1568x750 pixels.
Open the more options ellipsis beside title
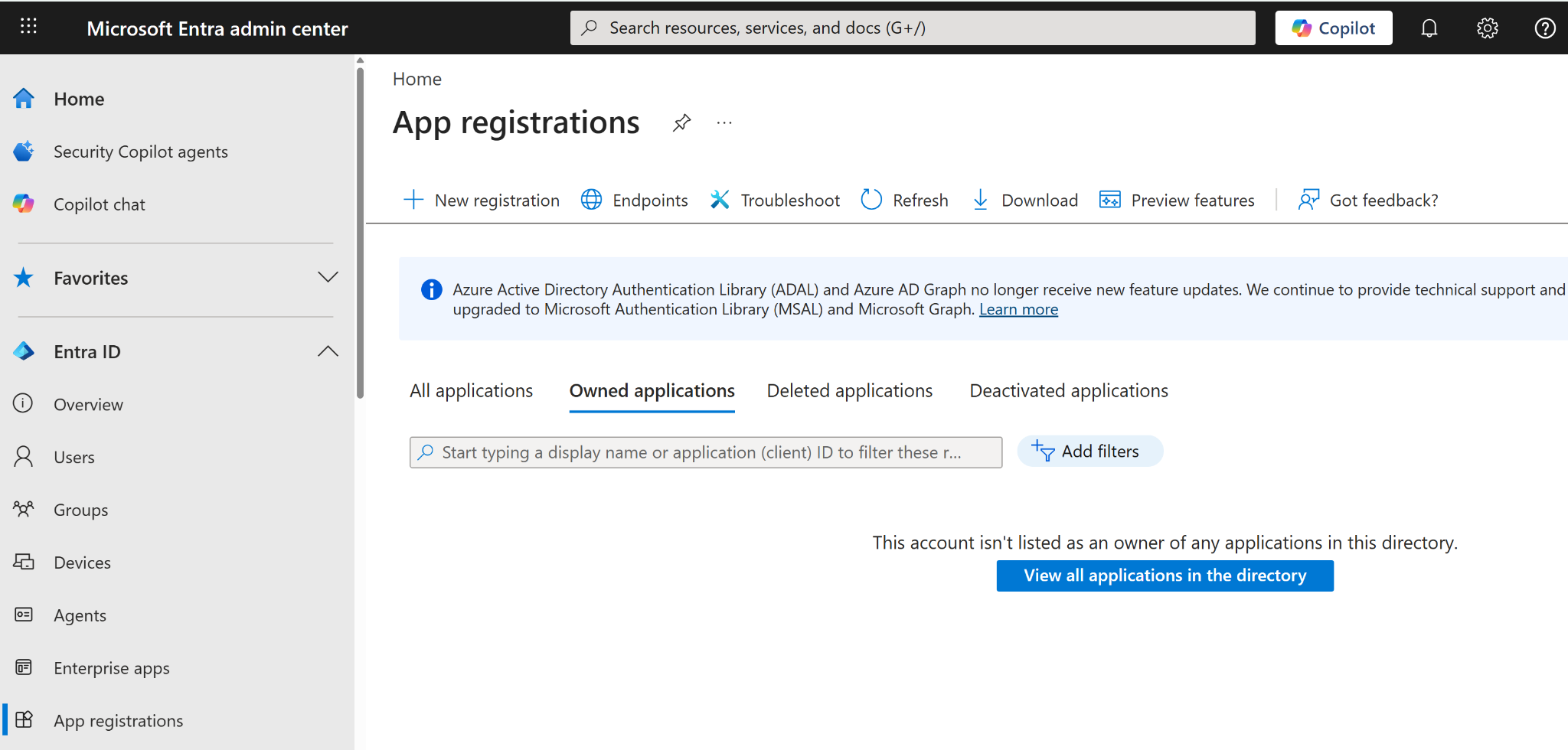pyautogui.click(x=724, y=122)
